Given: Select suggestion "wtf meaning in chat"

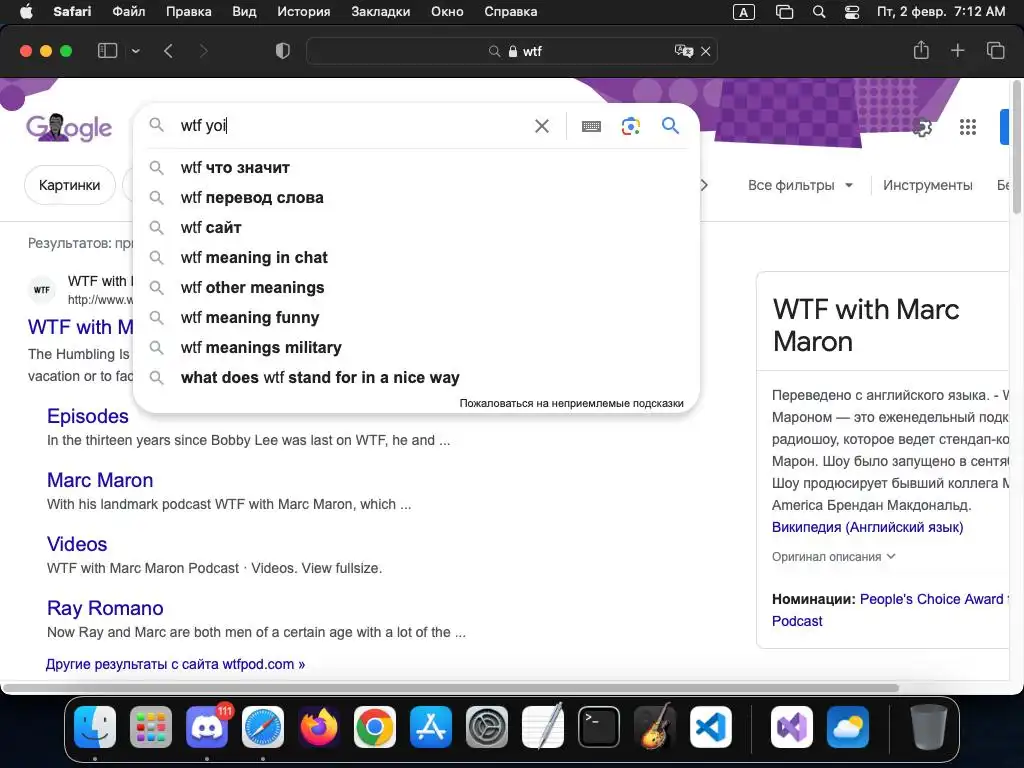Looking at the screenshot, I should pyautogui.click(x=416, y=258).
